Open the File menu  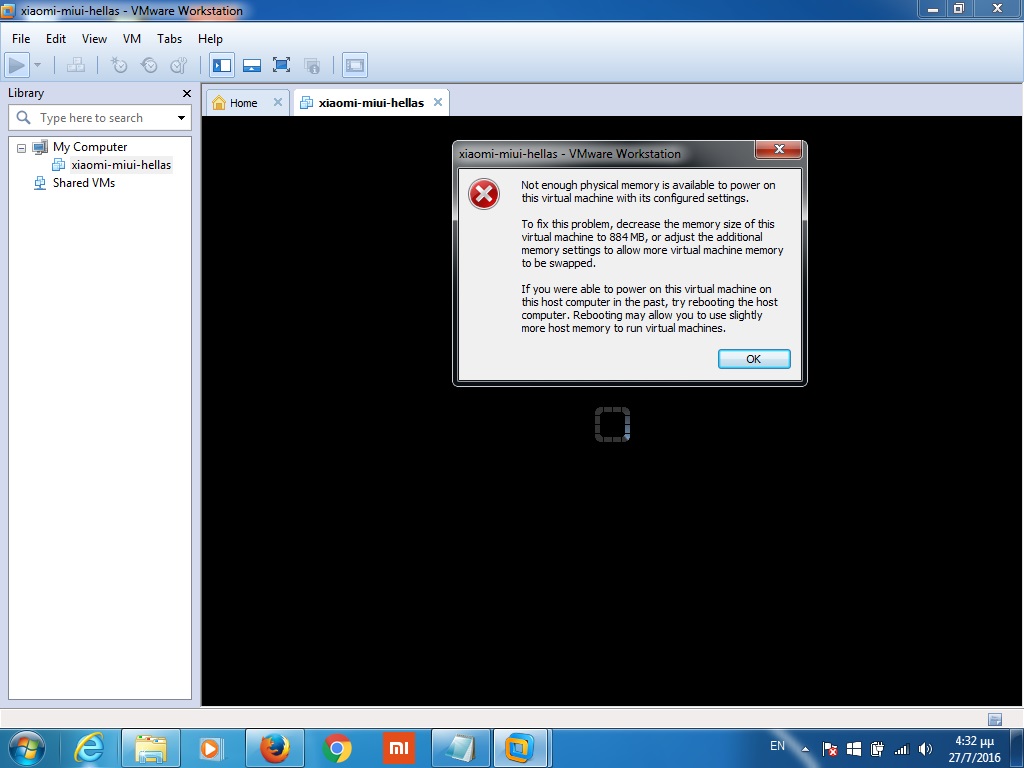pyautogui.click(x=21, y=39)
